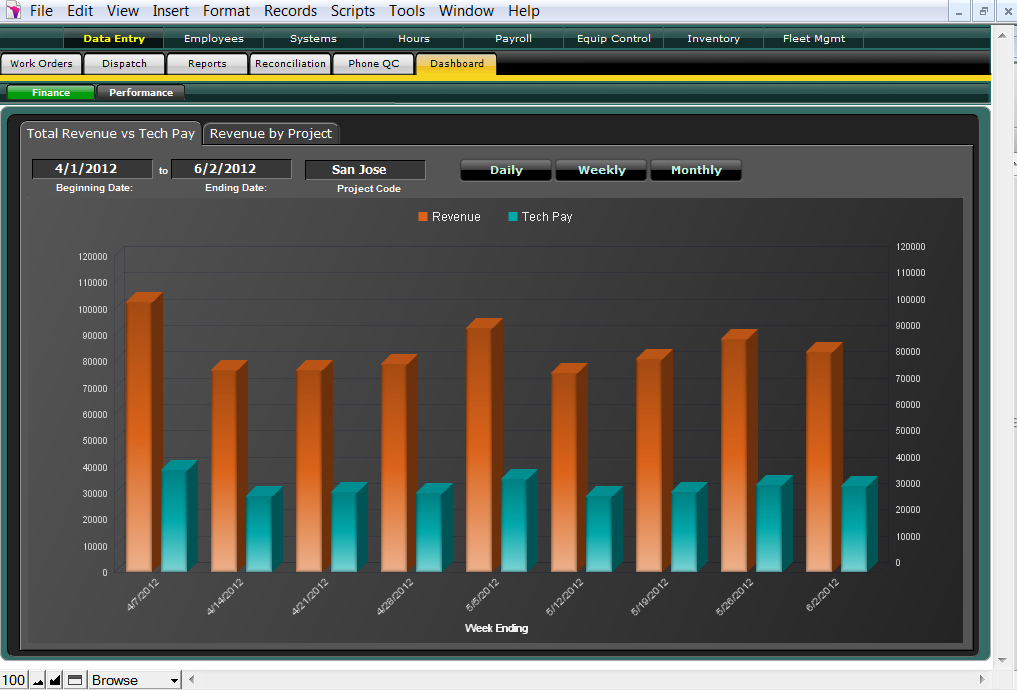Open the Ending Date 6/2/2012 field
Screen dimensions: 1017x690
coord(231,169)
